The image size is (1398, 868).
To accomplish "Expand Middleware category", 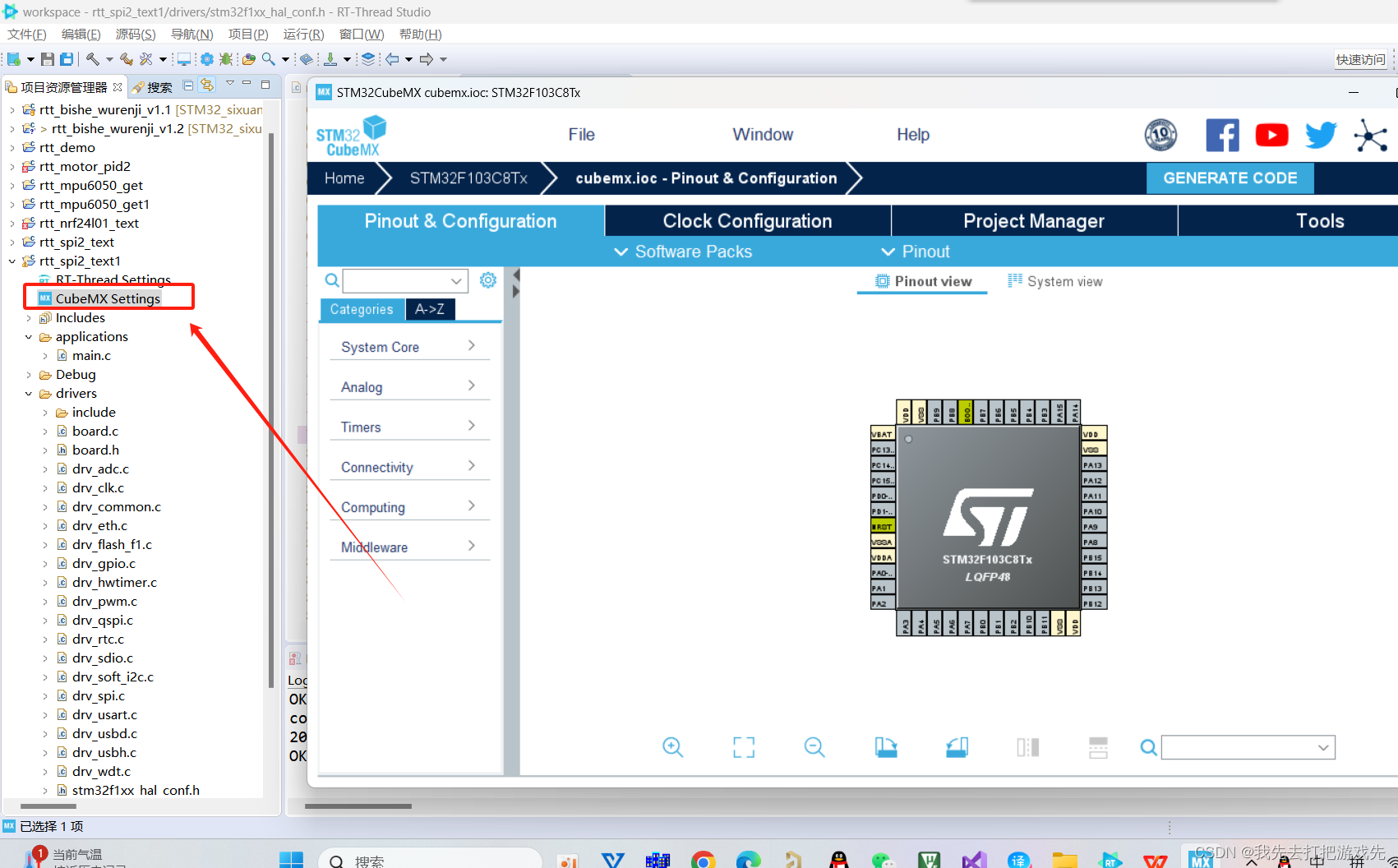I will (409, 547).
